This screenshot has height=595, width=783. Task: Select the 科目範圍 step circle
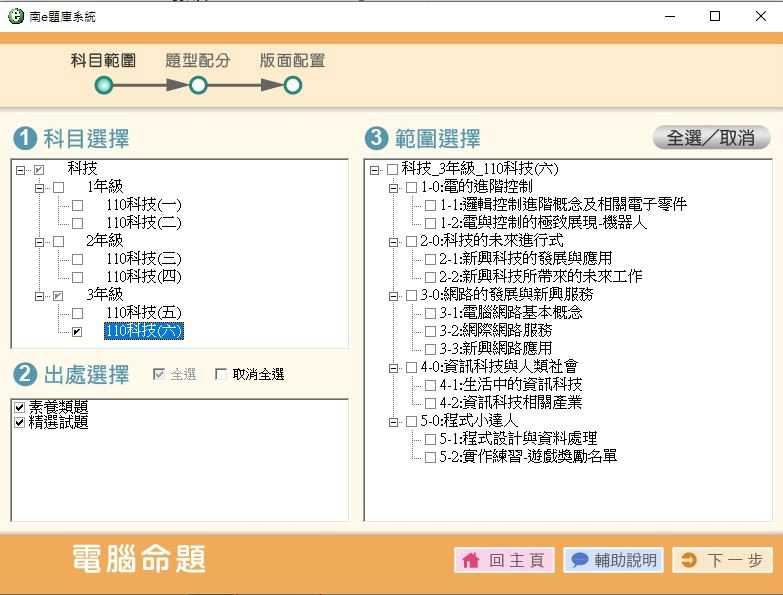click(x=103, y=85)
